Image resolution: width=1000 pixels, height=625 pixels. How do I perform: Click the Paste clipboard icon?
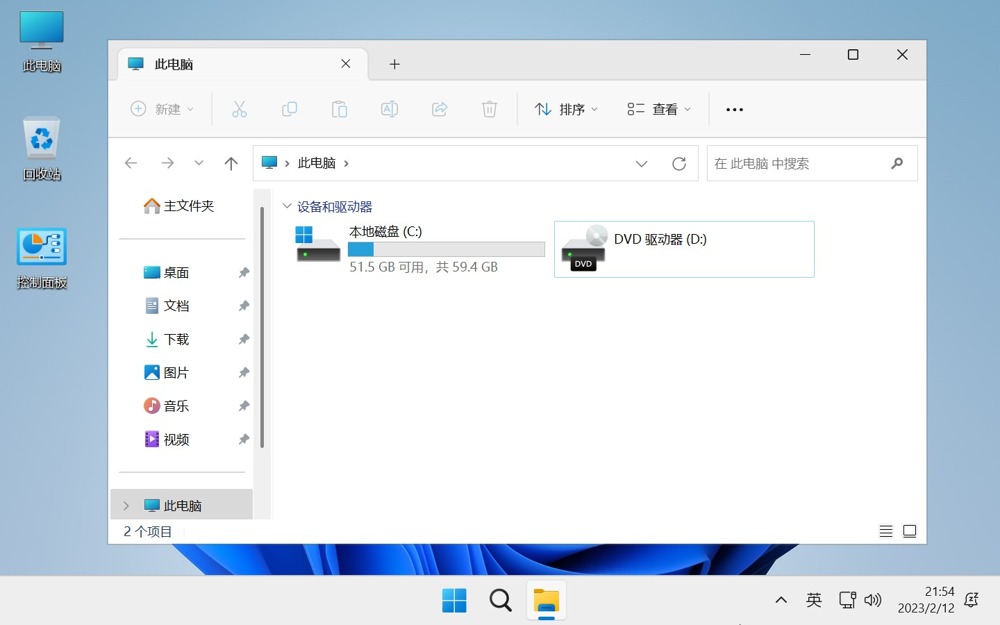coord(339,109)
